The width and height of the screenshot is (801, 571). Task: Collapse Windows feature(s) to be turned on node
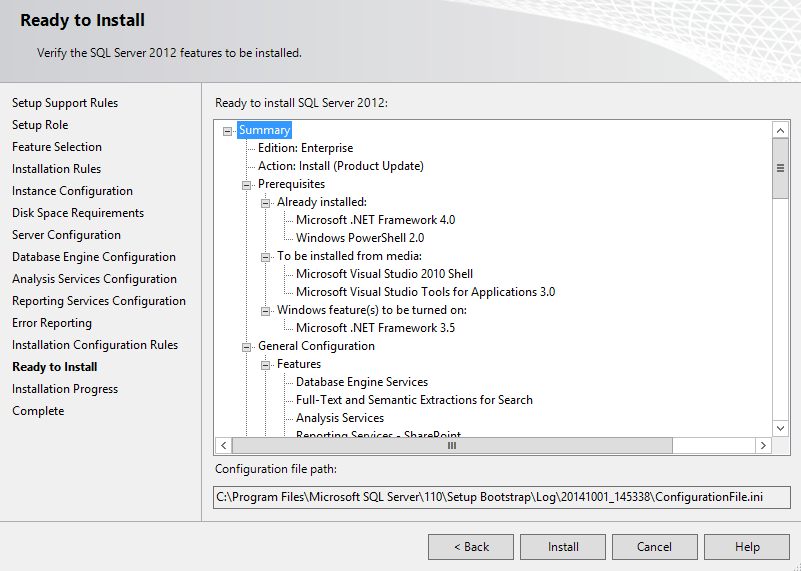(266, 310)
